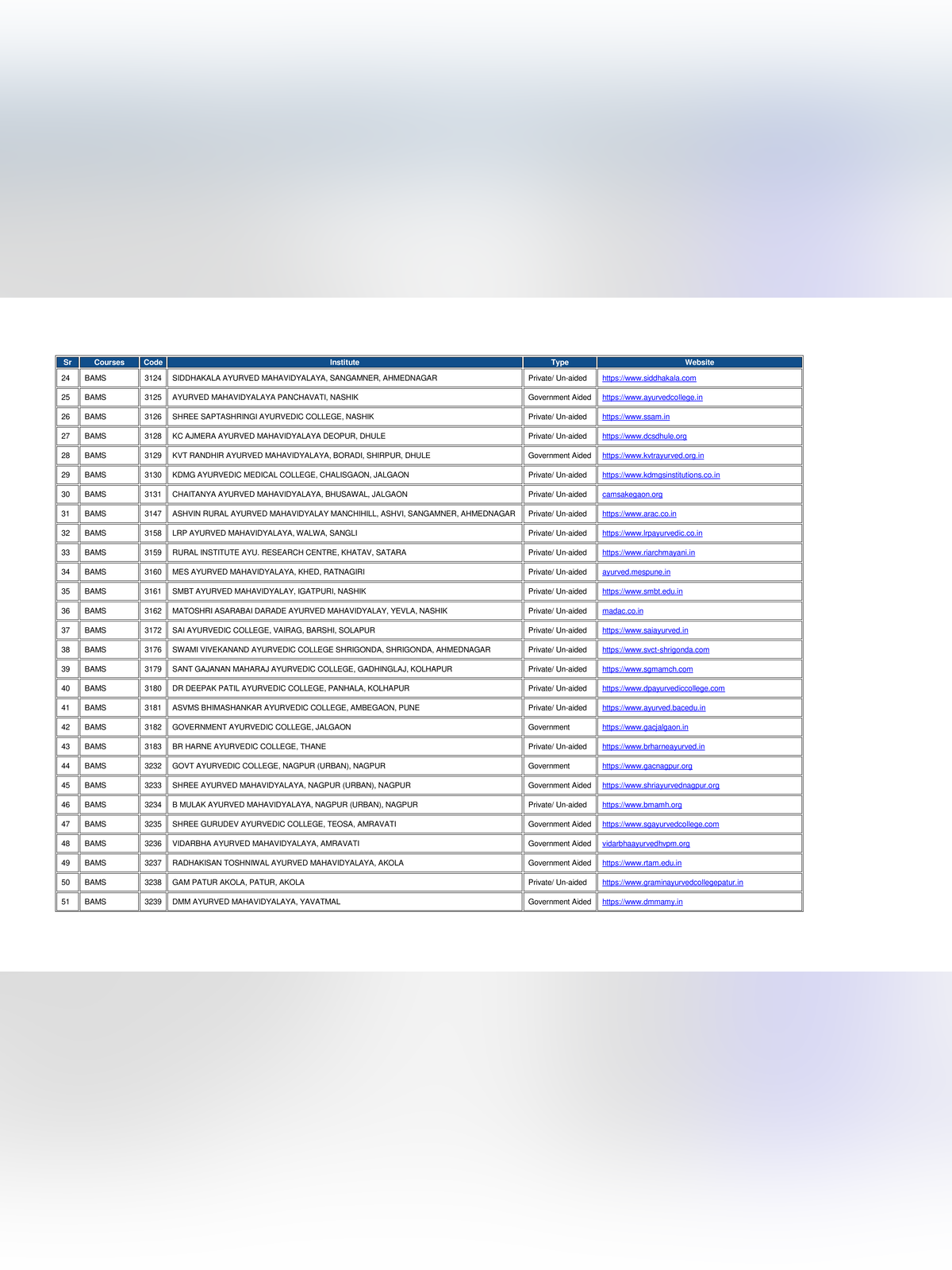Open the siddhakala.com website link

coord(649,379)
